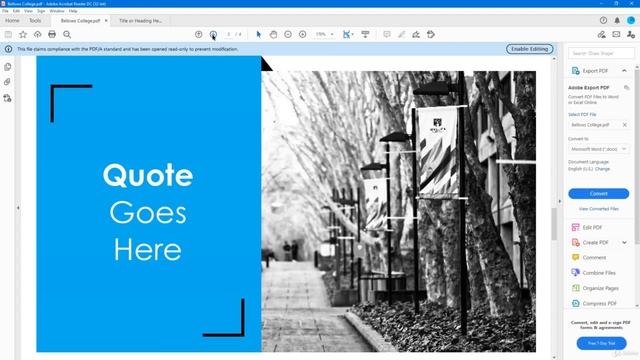This screenshot has height=360, width=640.
Task: Open notifications bell icon
Action: tap(617, 20)
